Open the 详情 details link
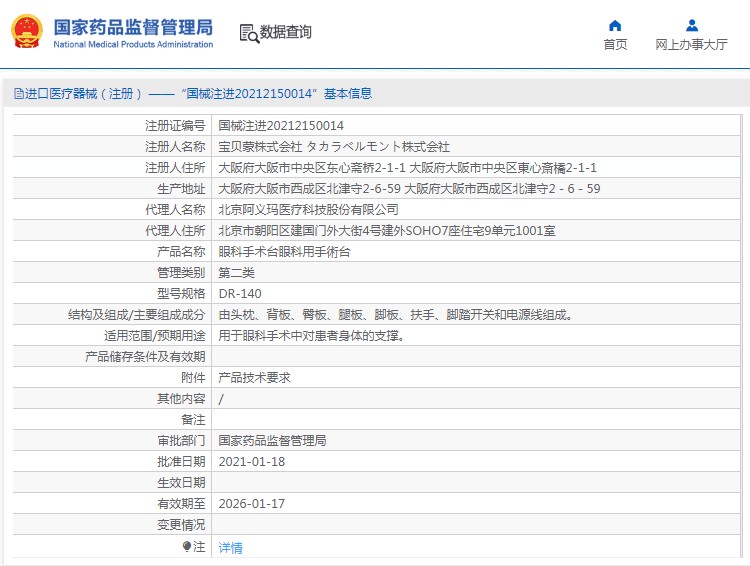 click(231, 547)
